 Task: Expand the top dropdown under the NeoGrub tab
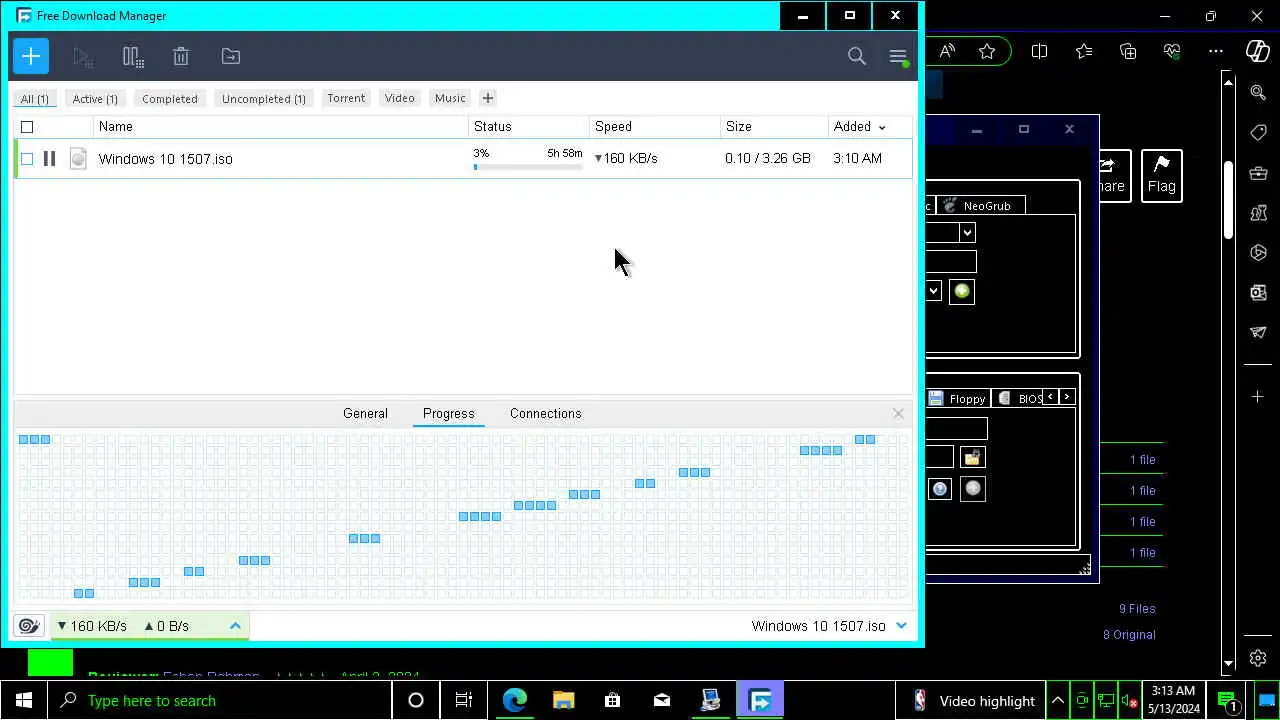[x=967, y=232]
